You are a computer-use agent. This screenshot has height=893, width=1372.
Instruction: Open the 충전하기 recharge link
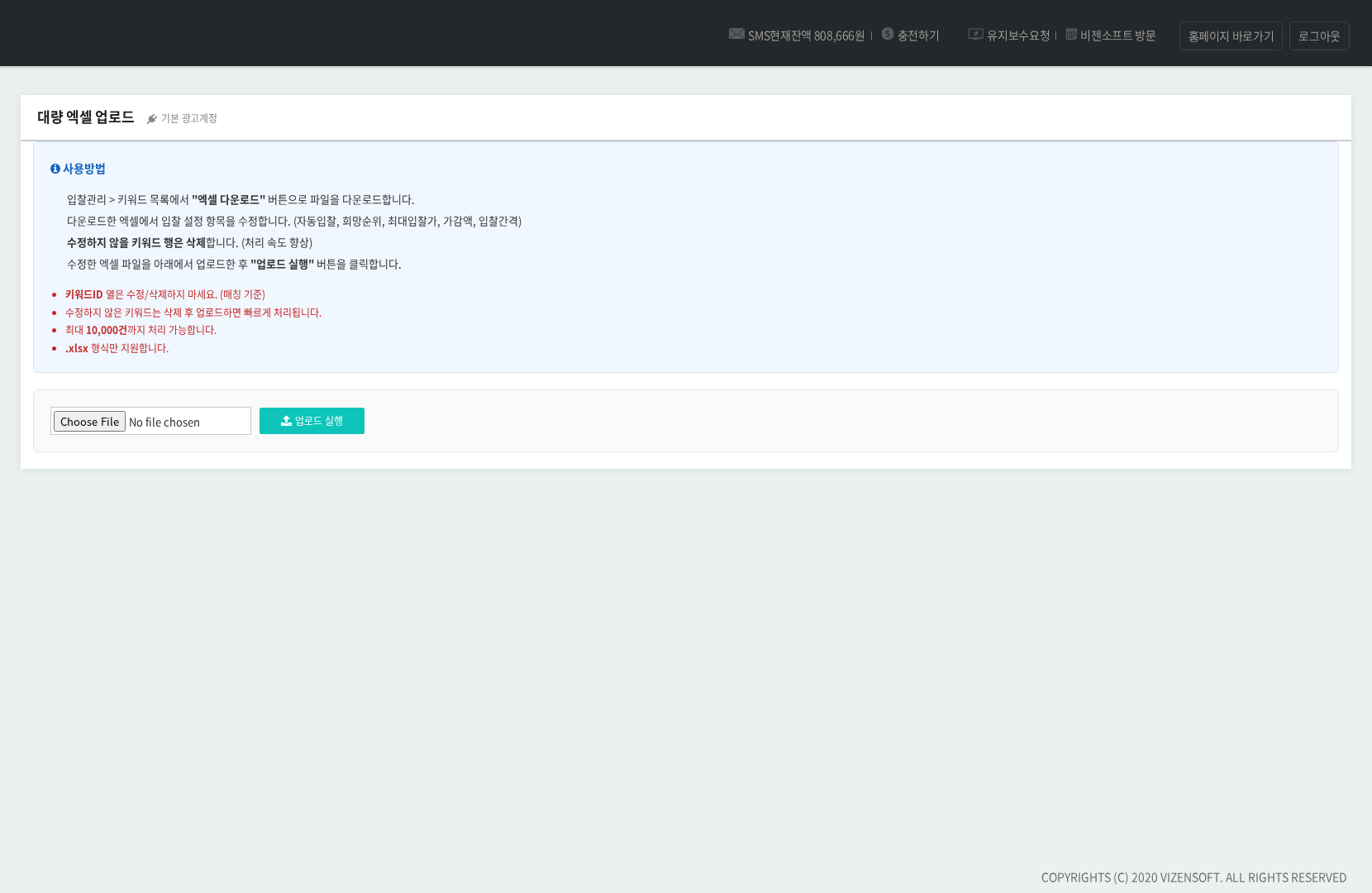coord(918,36)
